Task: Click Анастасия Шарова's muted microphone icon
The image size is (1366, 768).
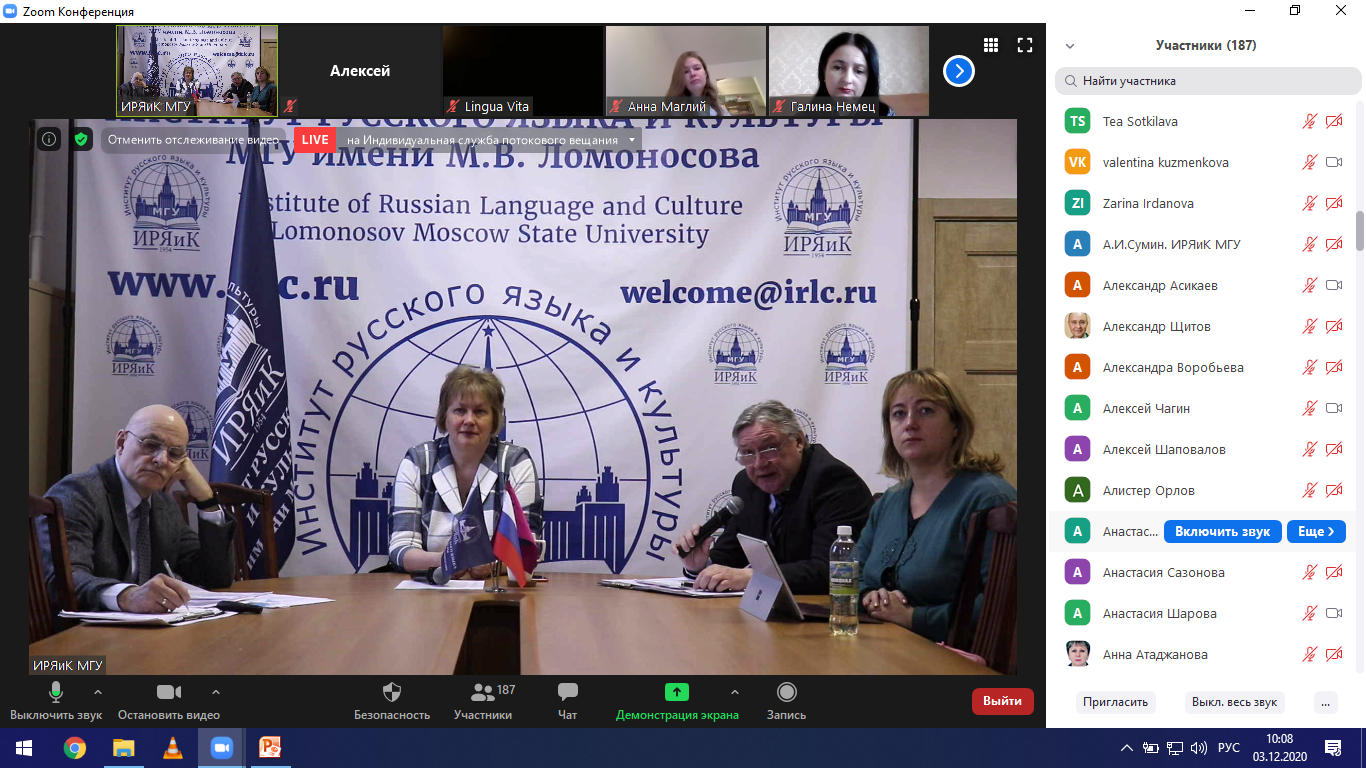Action: (x=1309, y=613)
